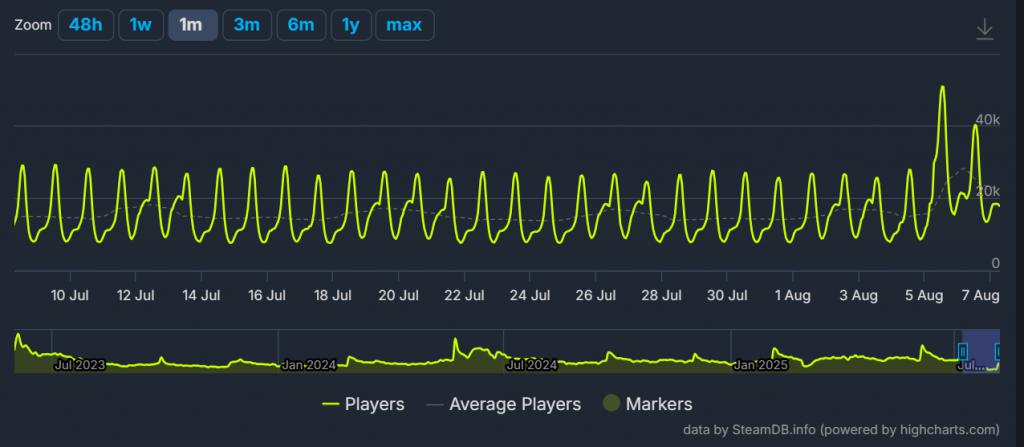Click the navigator's left range handle
Viewport: 1024px width, 447px height.
[963, 352]
